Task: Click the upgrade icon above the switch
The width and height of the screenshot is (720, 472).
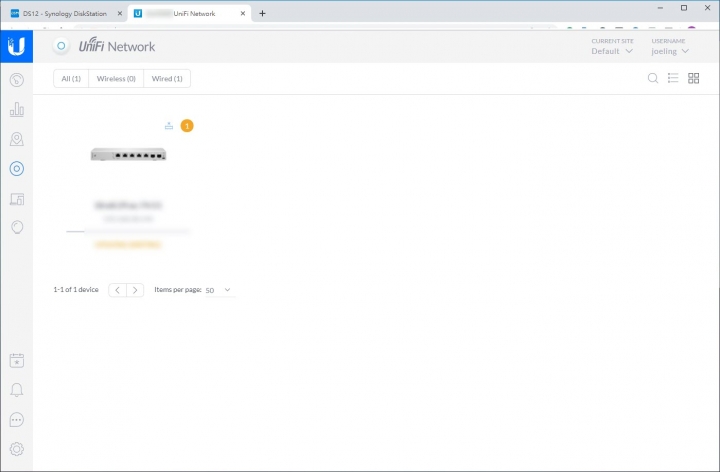Action: [x=169, y=125]
